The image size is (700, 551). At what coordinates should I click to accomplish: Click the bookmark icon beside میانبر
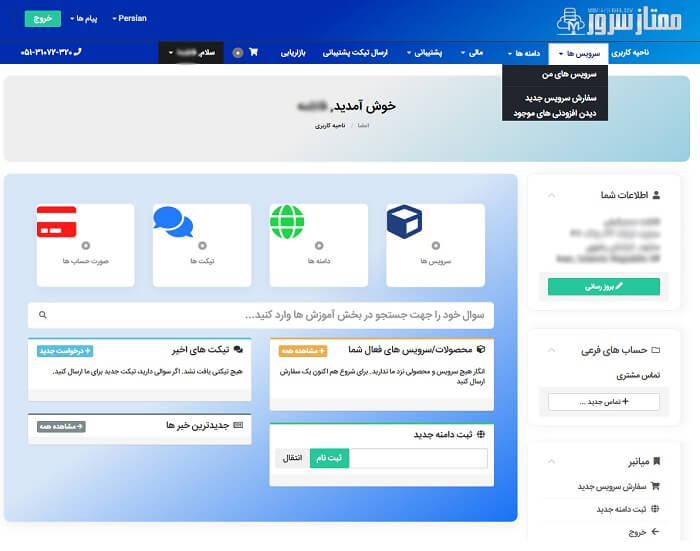(x=656, y=461)
